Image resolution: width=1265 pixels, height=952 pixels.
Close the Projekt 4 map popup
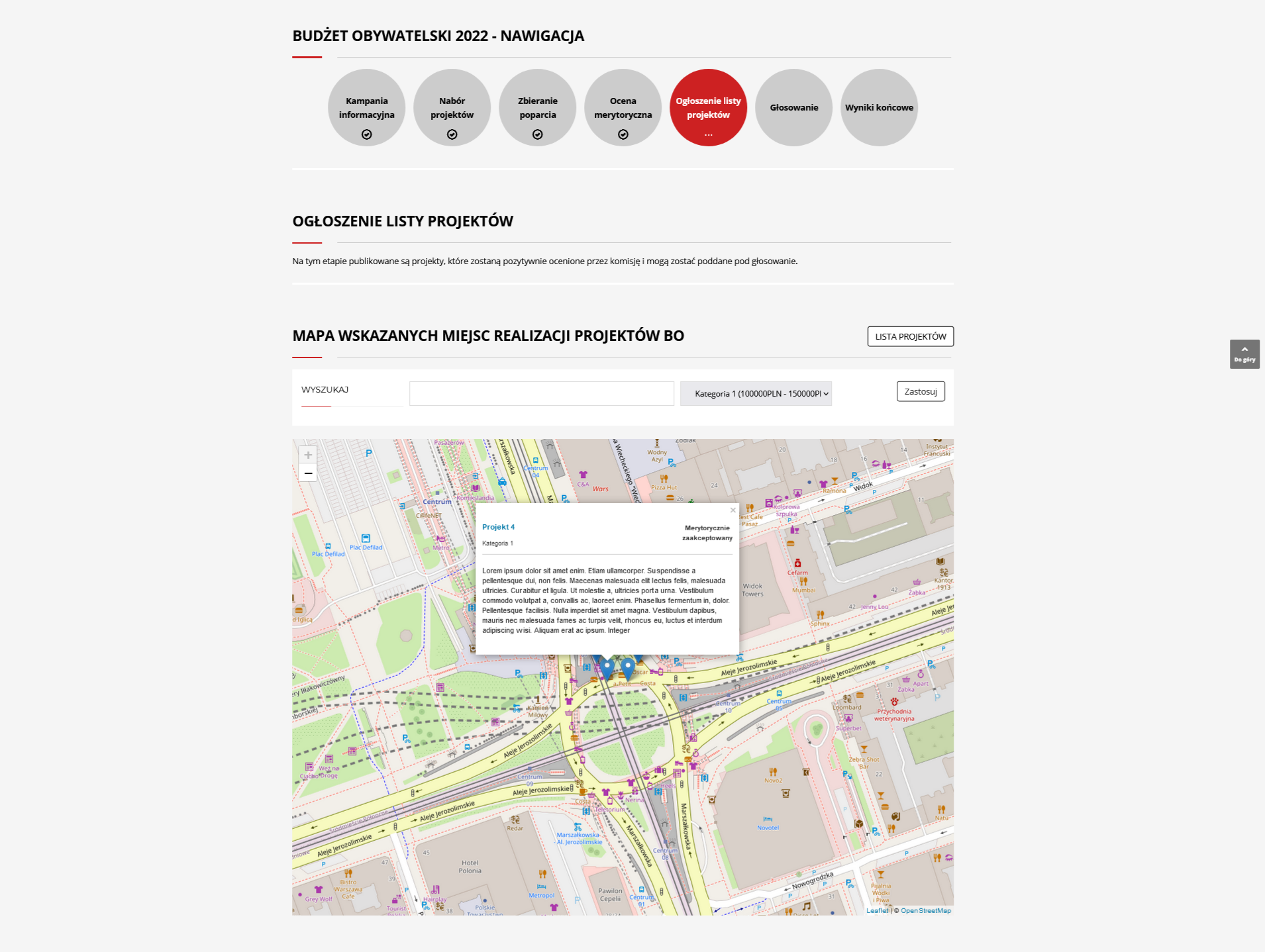click(x=733, y=510)
